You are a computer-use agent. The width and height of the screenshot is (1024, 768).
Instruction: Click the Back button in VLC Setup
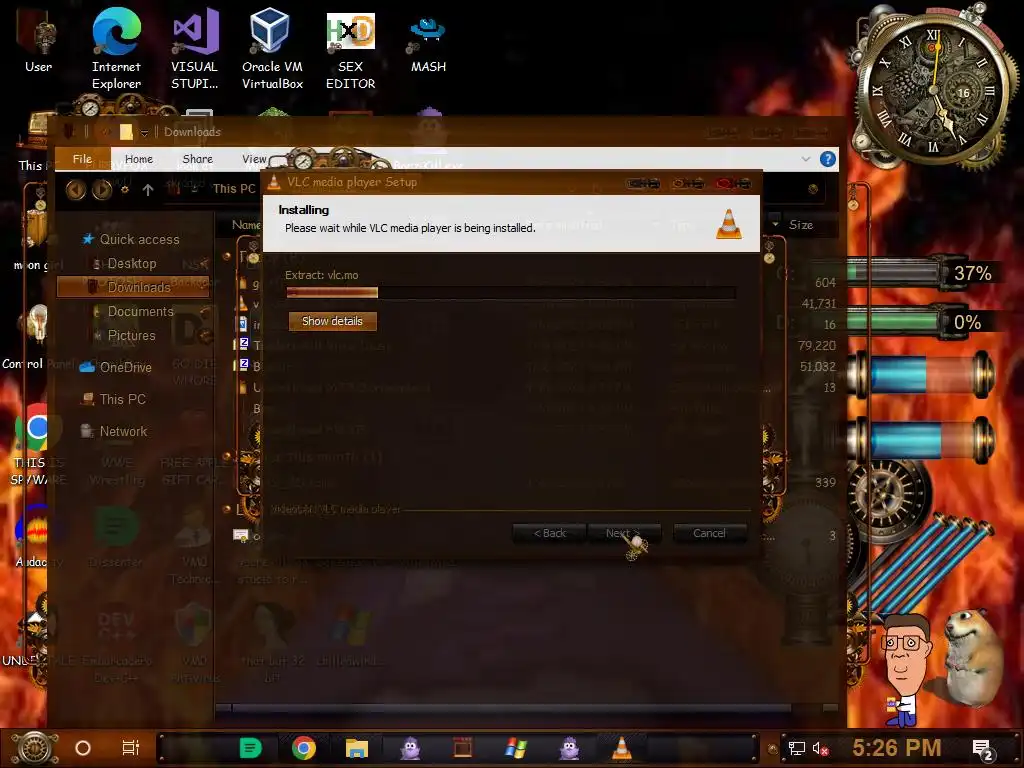click(549, 533)
